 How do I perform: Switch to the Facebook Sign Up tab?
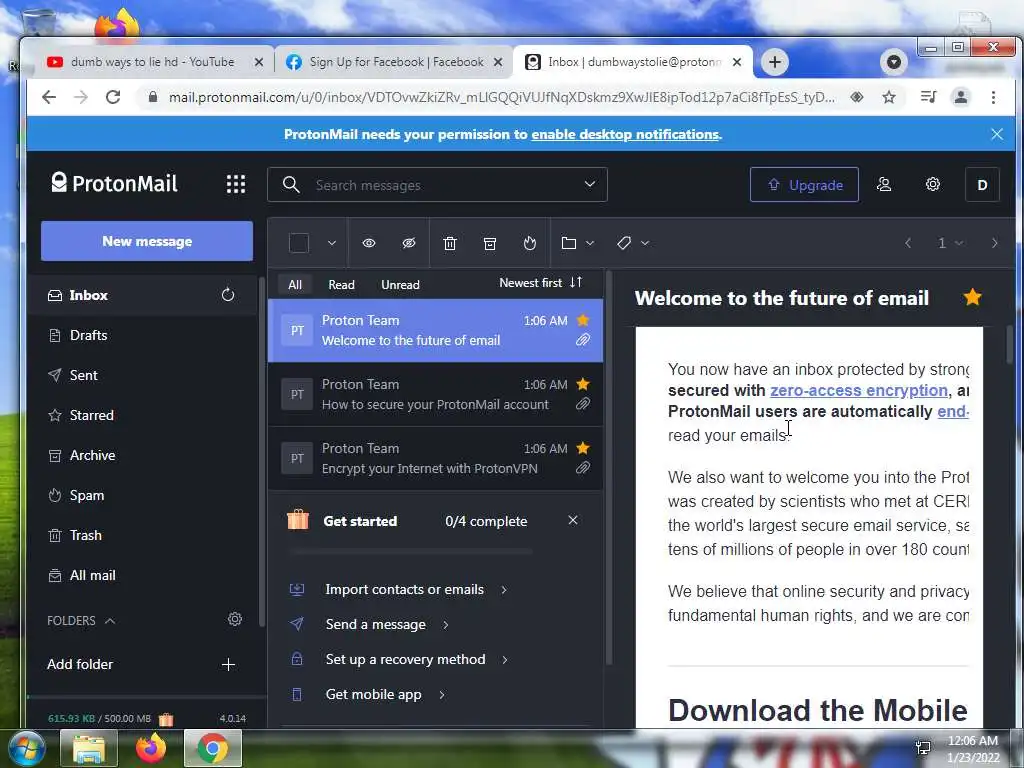point(395,62)
